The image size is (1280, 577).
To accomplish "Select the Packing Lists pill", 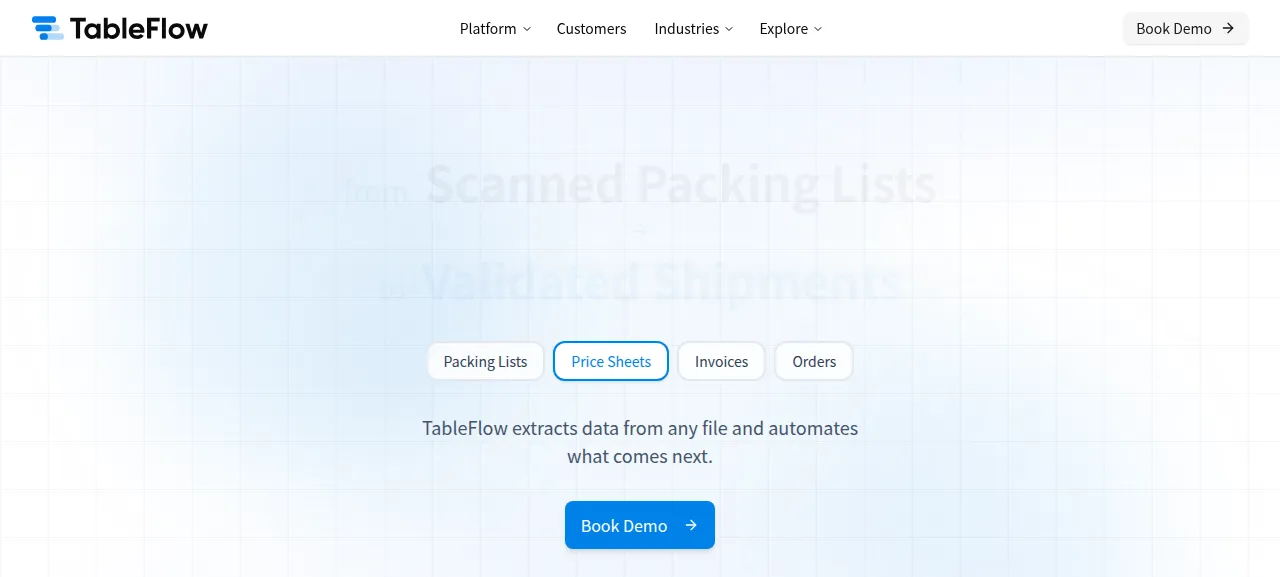I will (485, 361).
